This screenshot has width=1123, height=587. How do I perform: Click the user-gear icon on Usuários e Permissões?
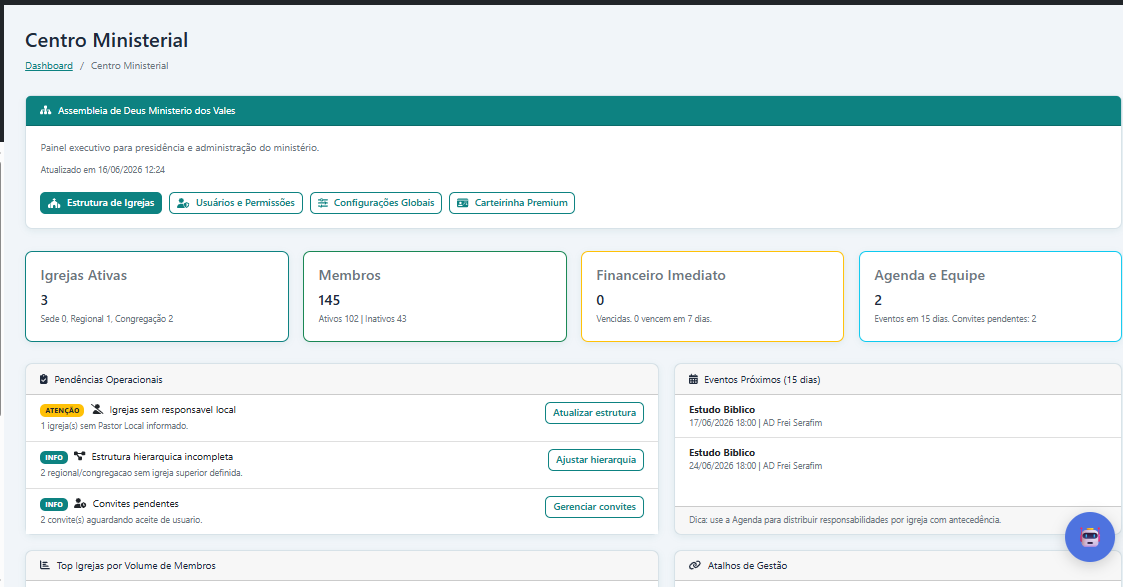pyautogui.click(x=183, y=203)
